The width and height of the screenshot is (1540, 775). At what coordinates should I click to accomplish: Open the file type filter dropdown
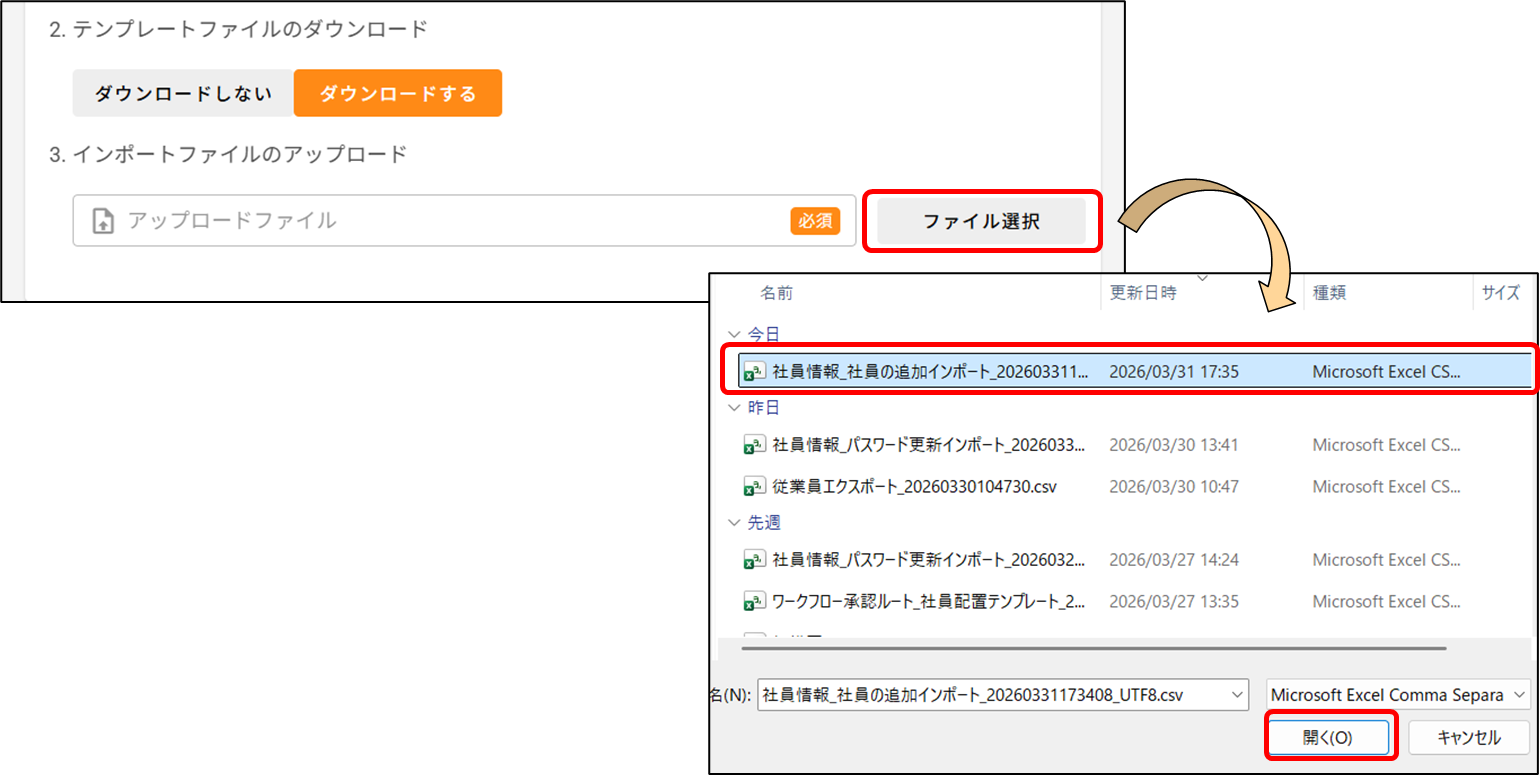[1397, 694]
